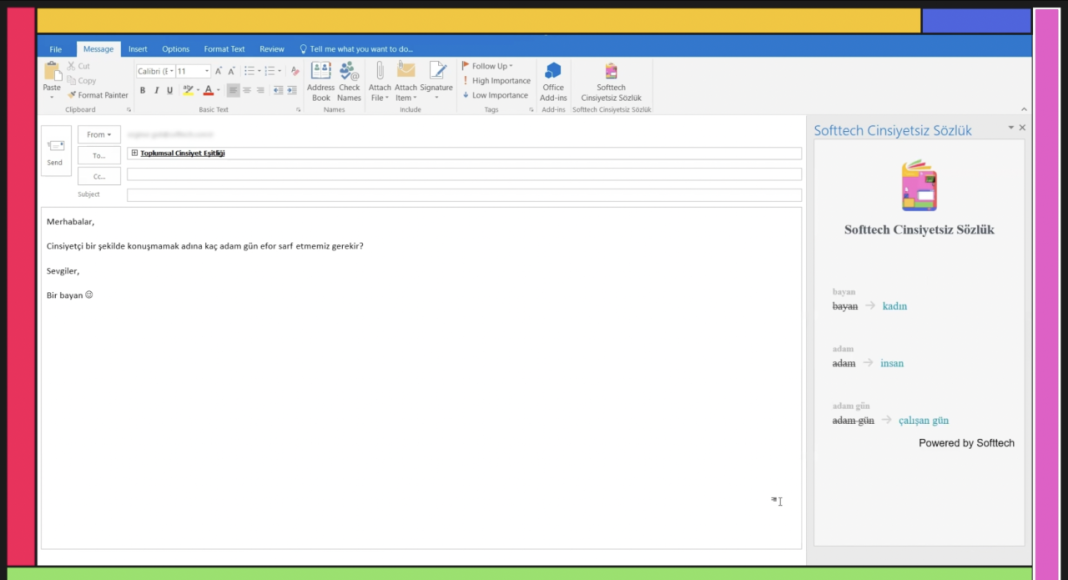Click the Paste clipboard icon
The image size is (1068, 580).
tap(52, 71)
